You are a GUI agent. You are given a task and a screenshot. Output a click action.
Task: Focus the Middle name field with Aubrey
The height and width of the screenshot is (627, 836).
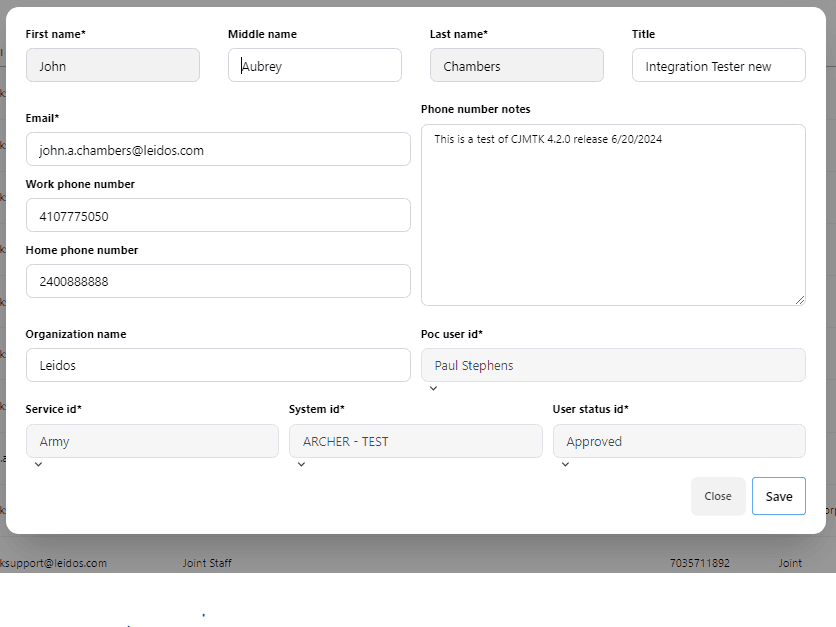click(x=314, y=66)
